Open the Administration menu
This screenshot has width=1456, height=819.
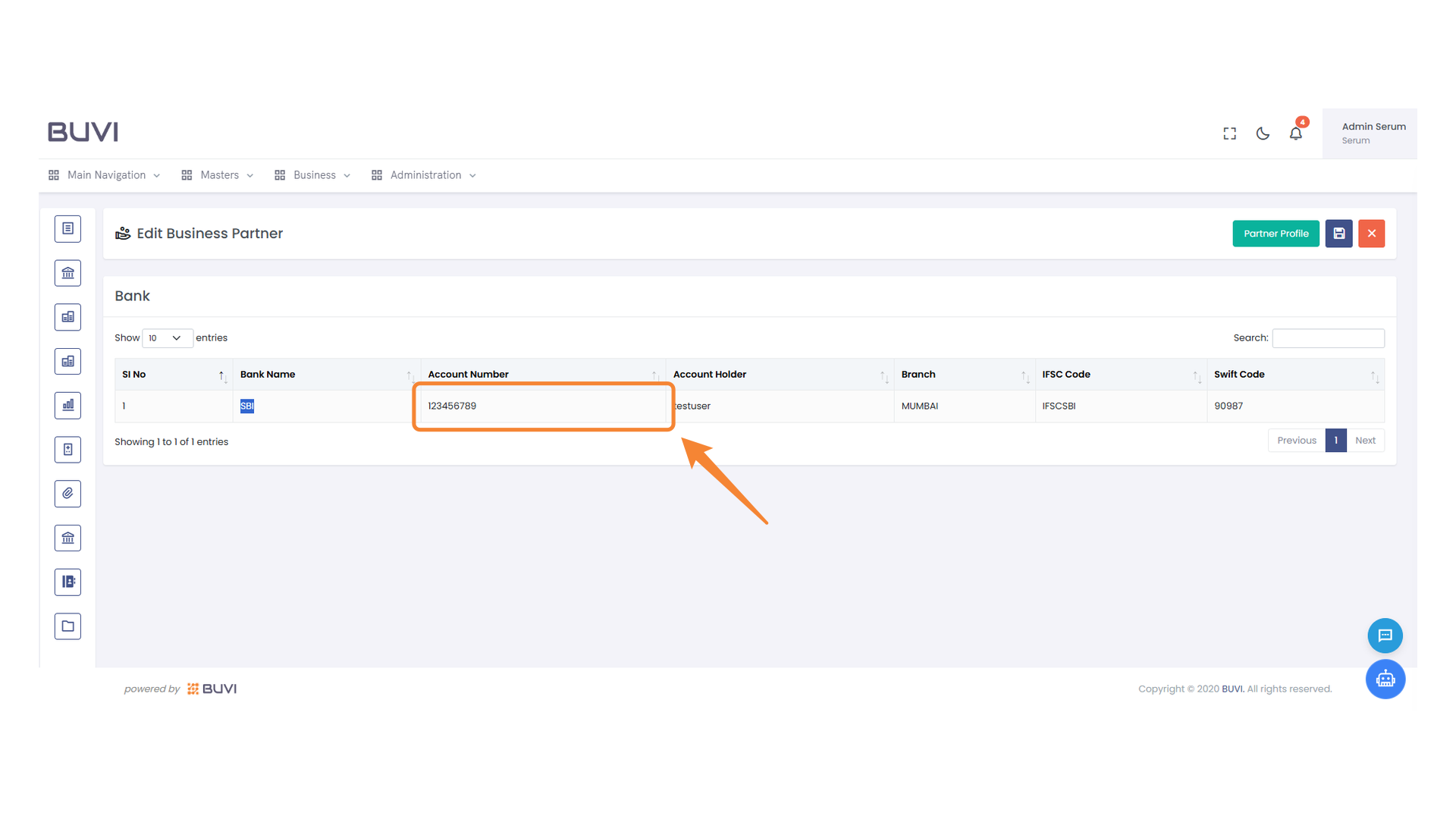click(x=425, y=174)
